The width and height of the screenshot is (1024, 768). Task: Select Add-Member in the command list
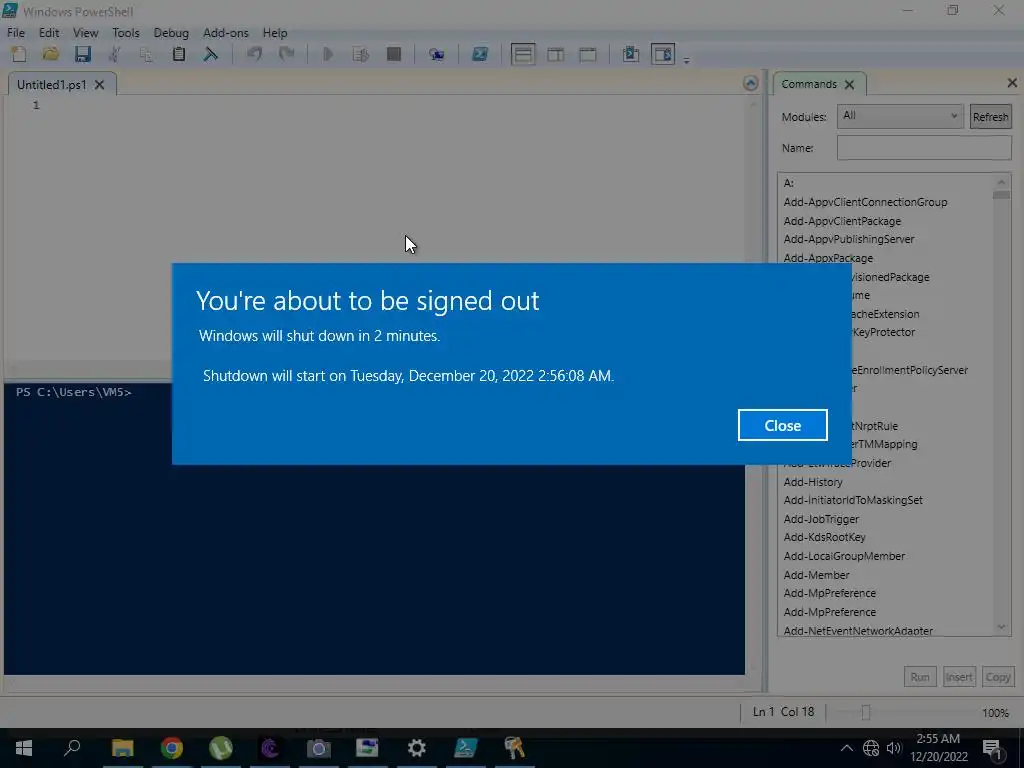816,575
